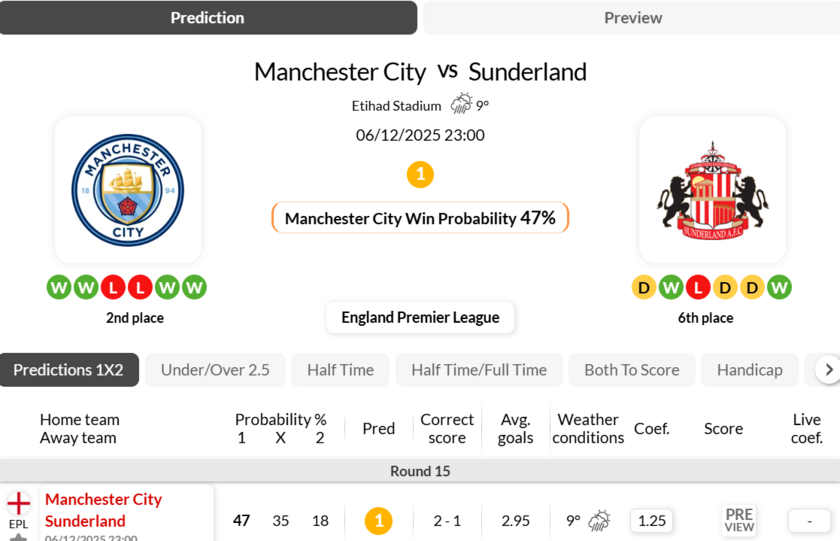This screenshot has height=541, width=840.
Task: Select the Half Time/Full Time tab
Action: pos(479,370)
